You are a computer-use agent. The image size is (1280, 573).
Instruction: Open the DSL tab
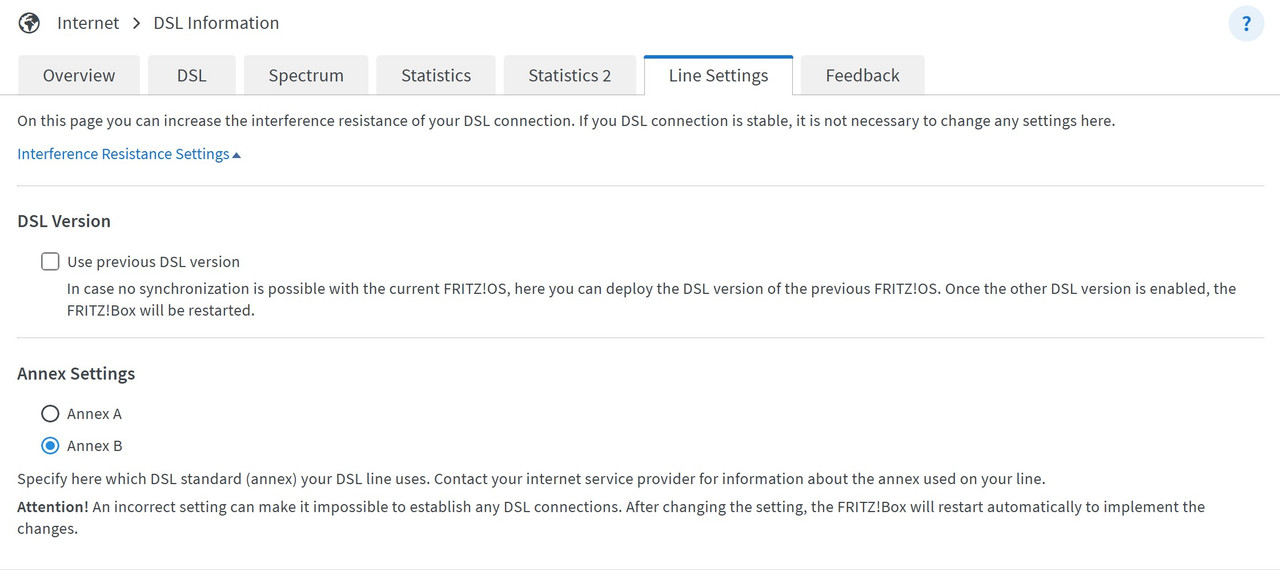pyautogui.click(x=191, y=76)
